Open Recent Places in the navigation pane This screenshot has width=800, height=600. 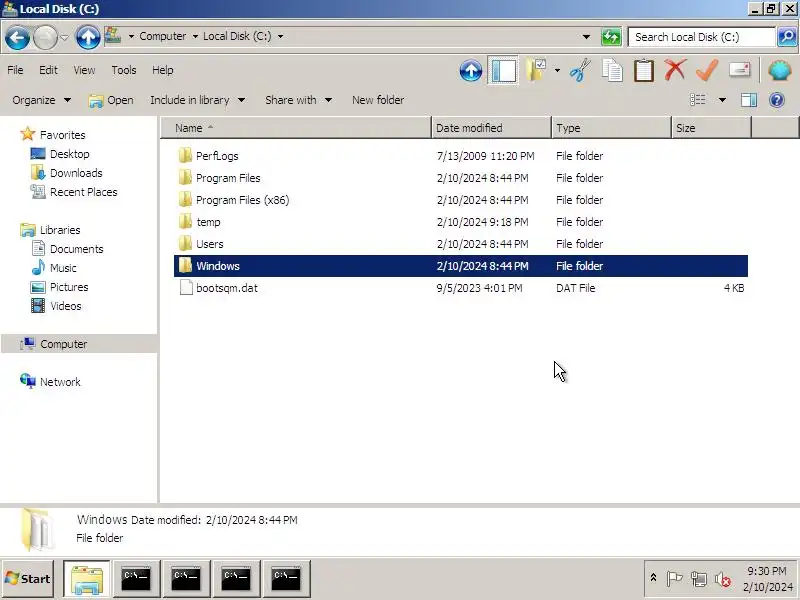pyautogui.click(x=84, y=192)
